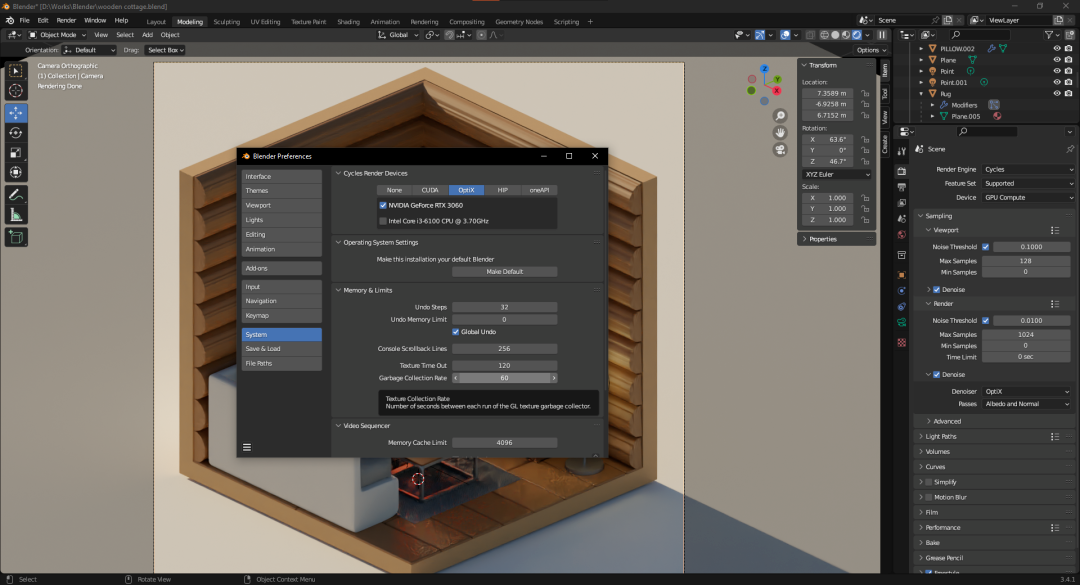
Task: Select HIP as render device type
Action: [503, 190]
